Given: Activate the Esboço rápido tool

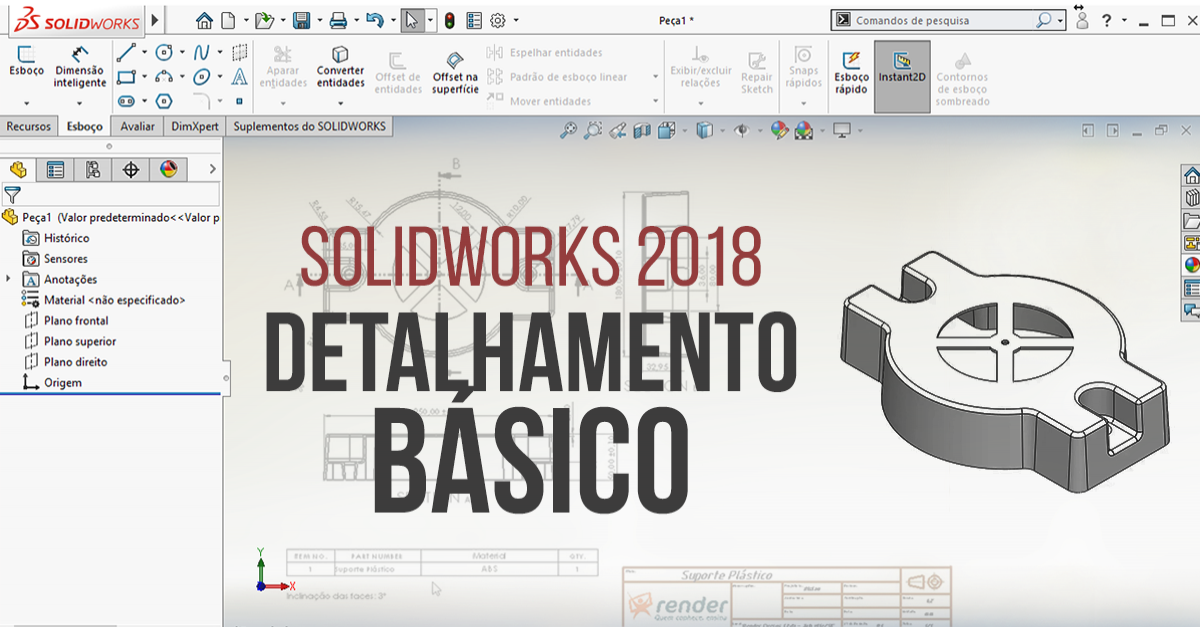Looking at the screenshot, I should 851,68.
